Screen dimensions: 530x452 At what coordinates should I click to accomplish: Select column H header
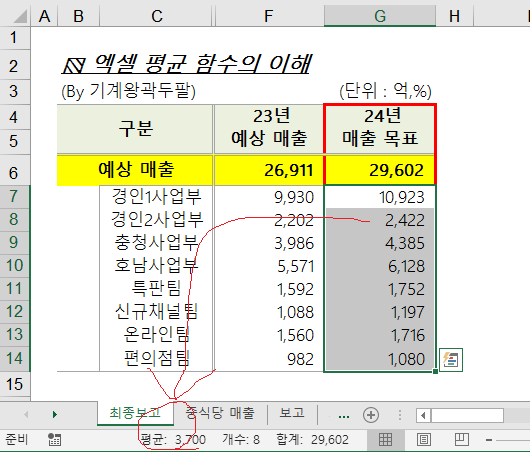tap(455, 16)
